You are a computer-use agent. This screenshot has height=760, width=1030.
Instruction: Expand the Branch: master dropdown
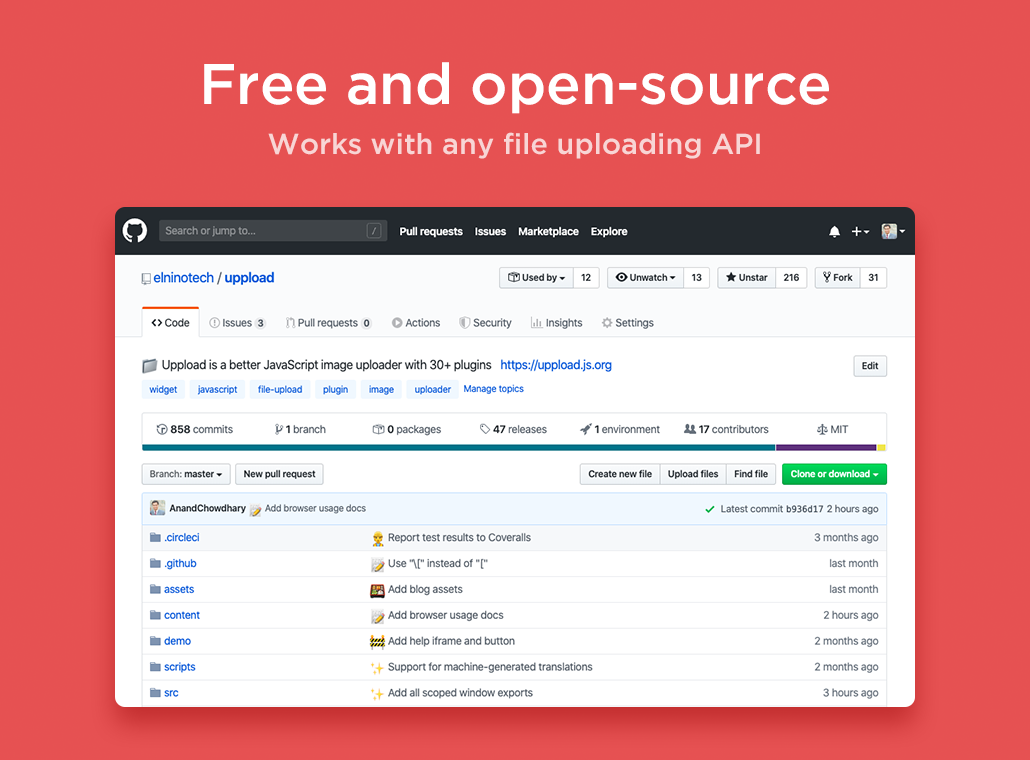(x=186, y=474)
